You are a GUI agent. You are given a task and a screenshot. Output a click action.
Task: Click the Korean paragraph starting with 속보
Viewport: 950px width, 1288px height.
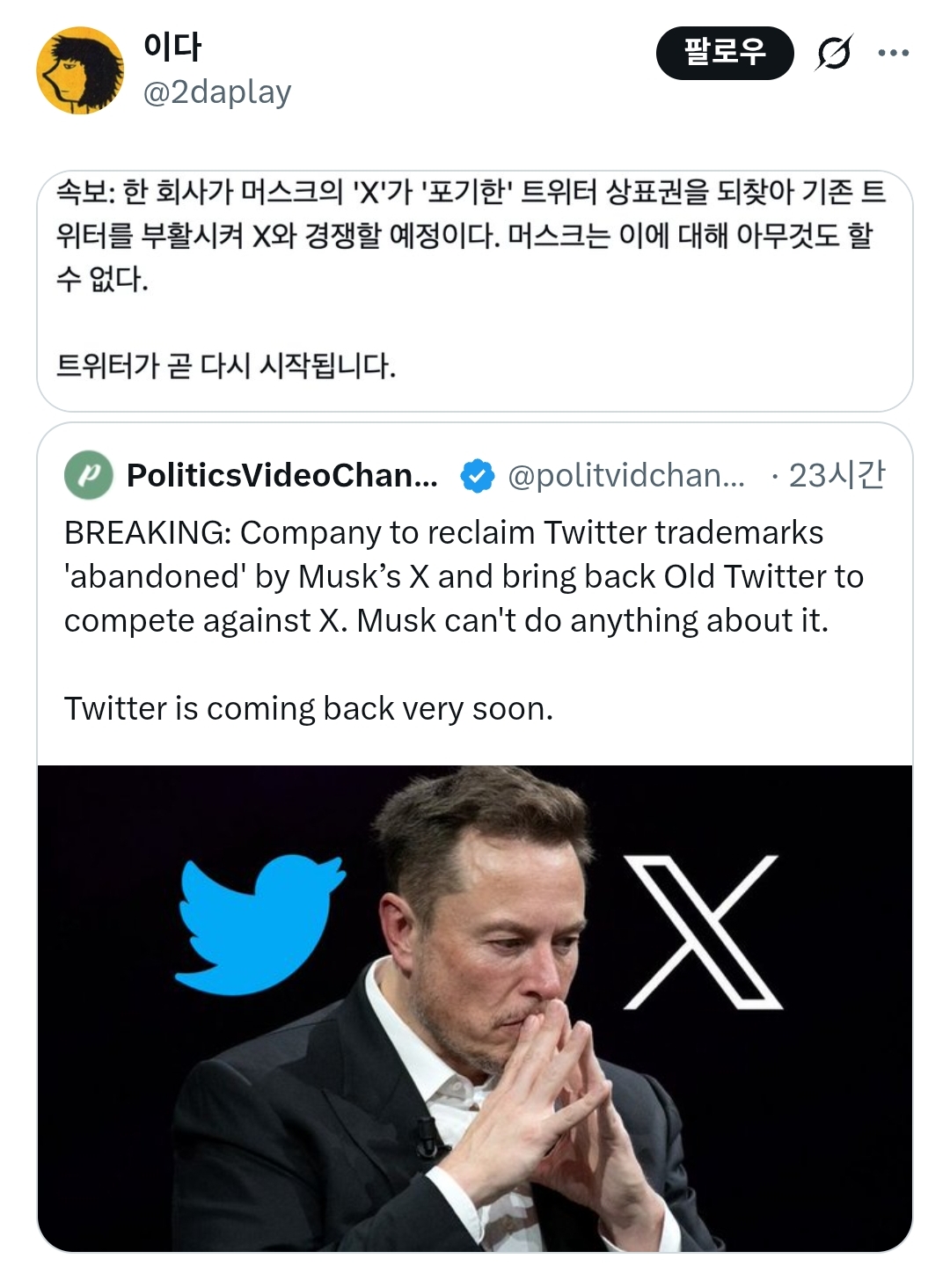471,235
